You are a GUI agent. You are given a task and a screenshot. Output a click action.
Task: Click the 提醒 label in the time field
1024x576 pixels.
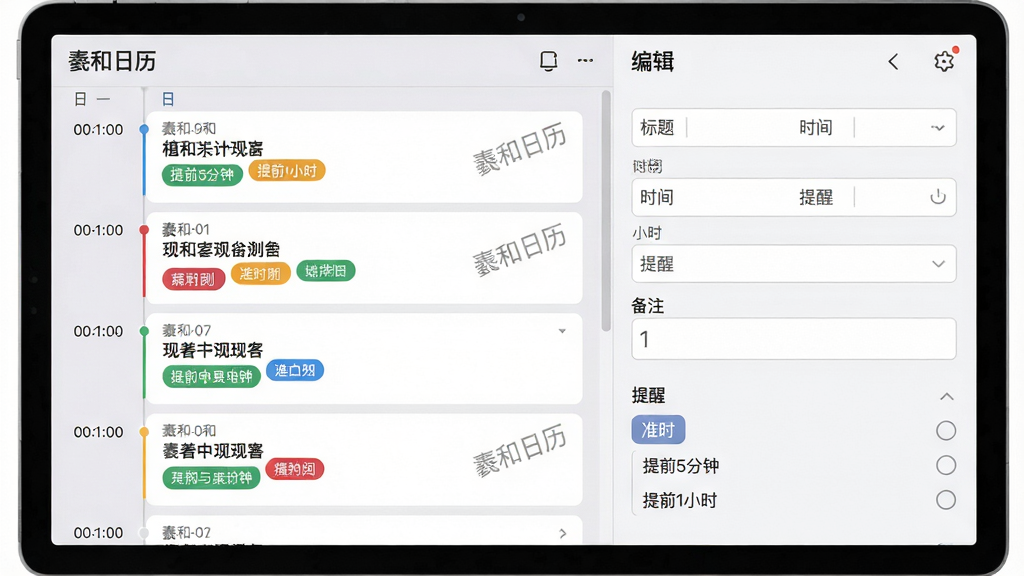816,197
